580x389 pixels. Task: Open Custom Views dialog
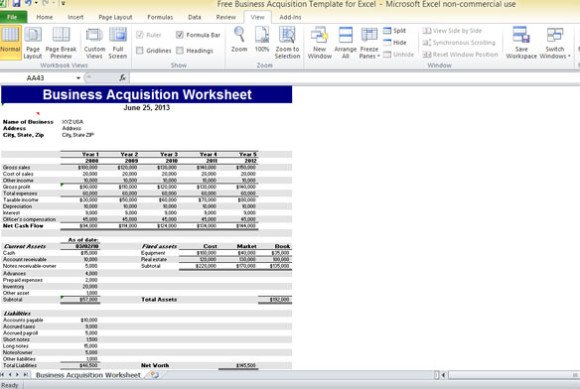pyautogui.click(x=94, y=42)
